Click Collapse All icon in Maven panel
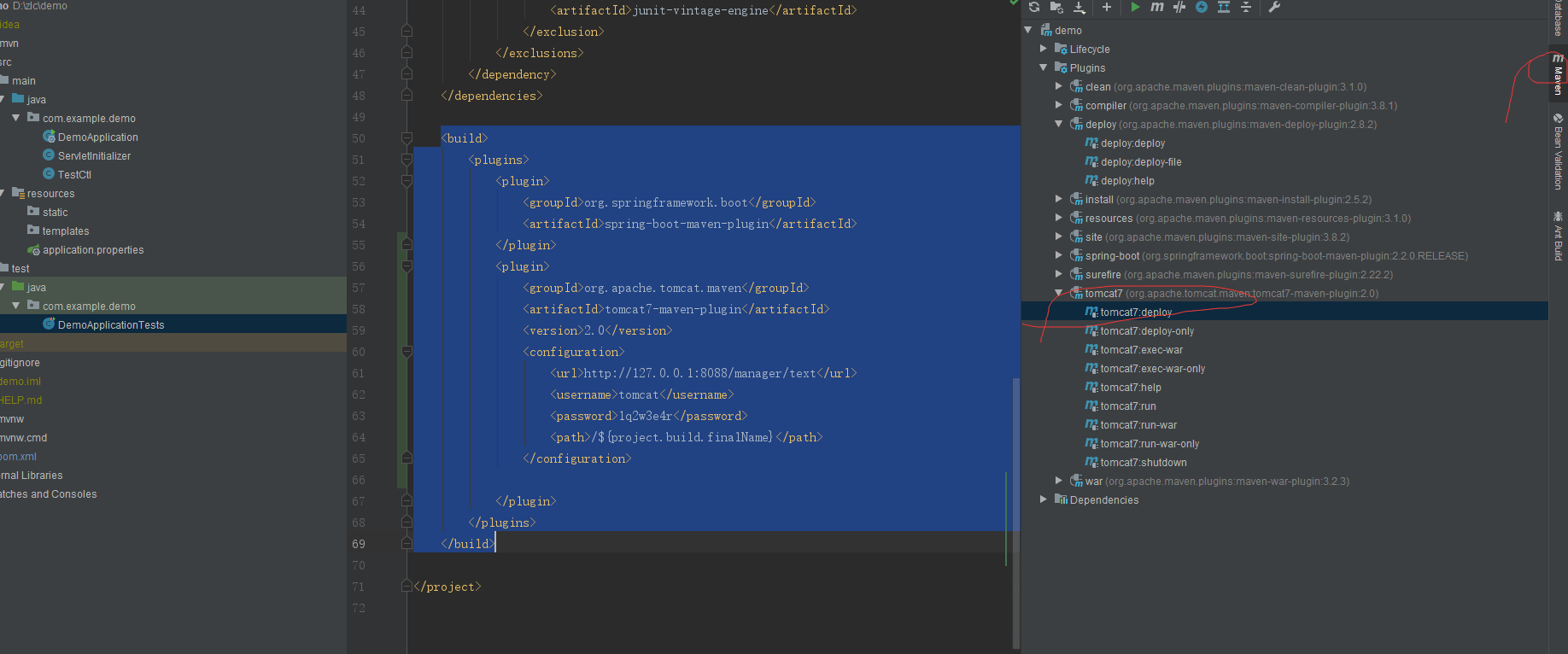Viewport: 1568px width, 654px height. point(1246,8)
